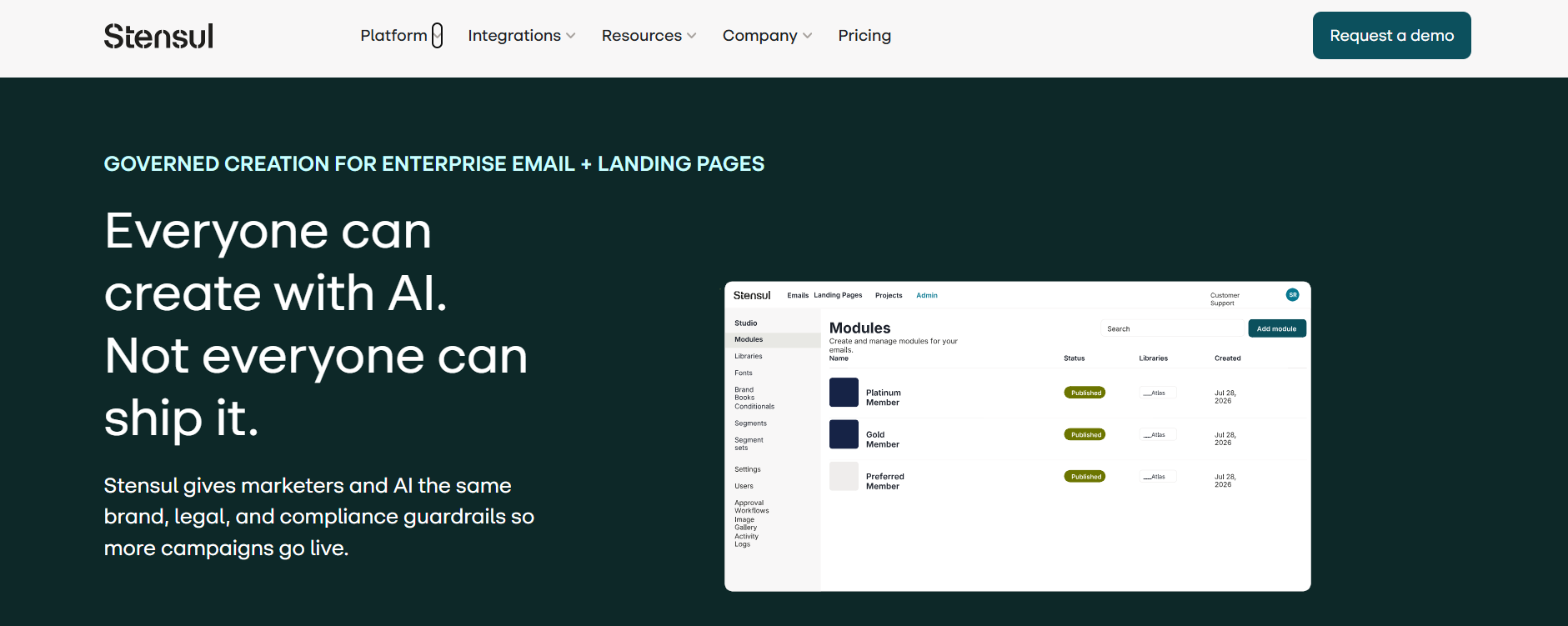Screen dimensions: 1568x626
Task: Click the 'Jul 28, 2026' date for Platinum Member
Action: coord(1225,397)
